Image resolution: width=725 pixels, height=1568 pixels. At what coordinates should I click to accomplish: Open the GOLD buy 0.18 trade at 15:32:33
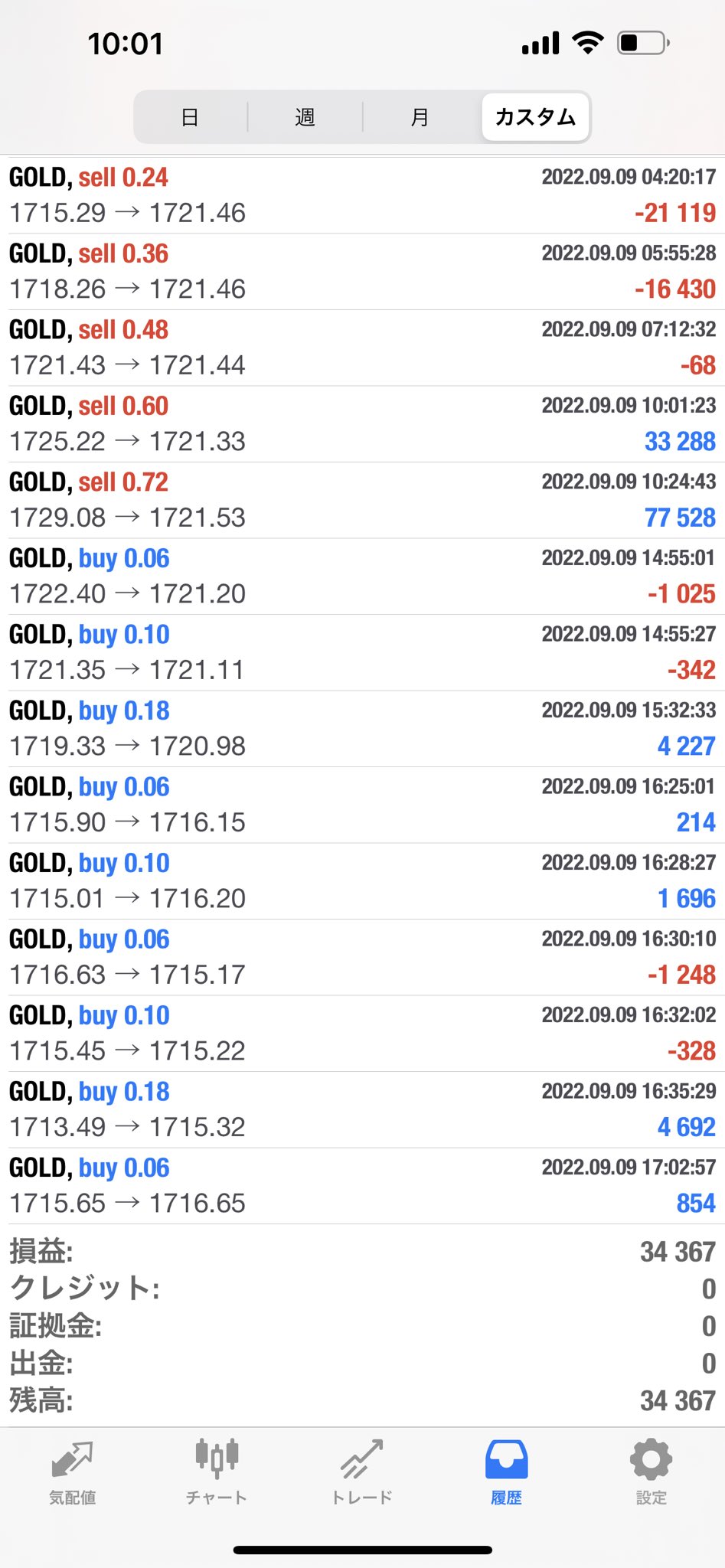[362, 728]
